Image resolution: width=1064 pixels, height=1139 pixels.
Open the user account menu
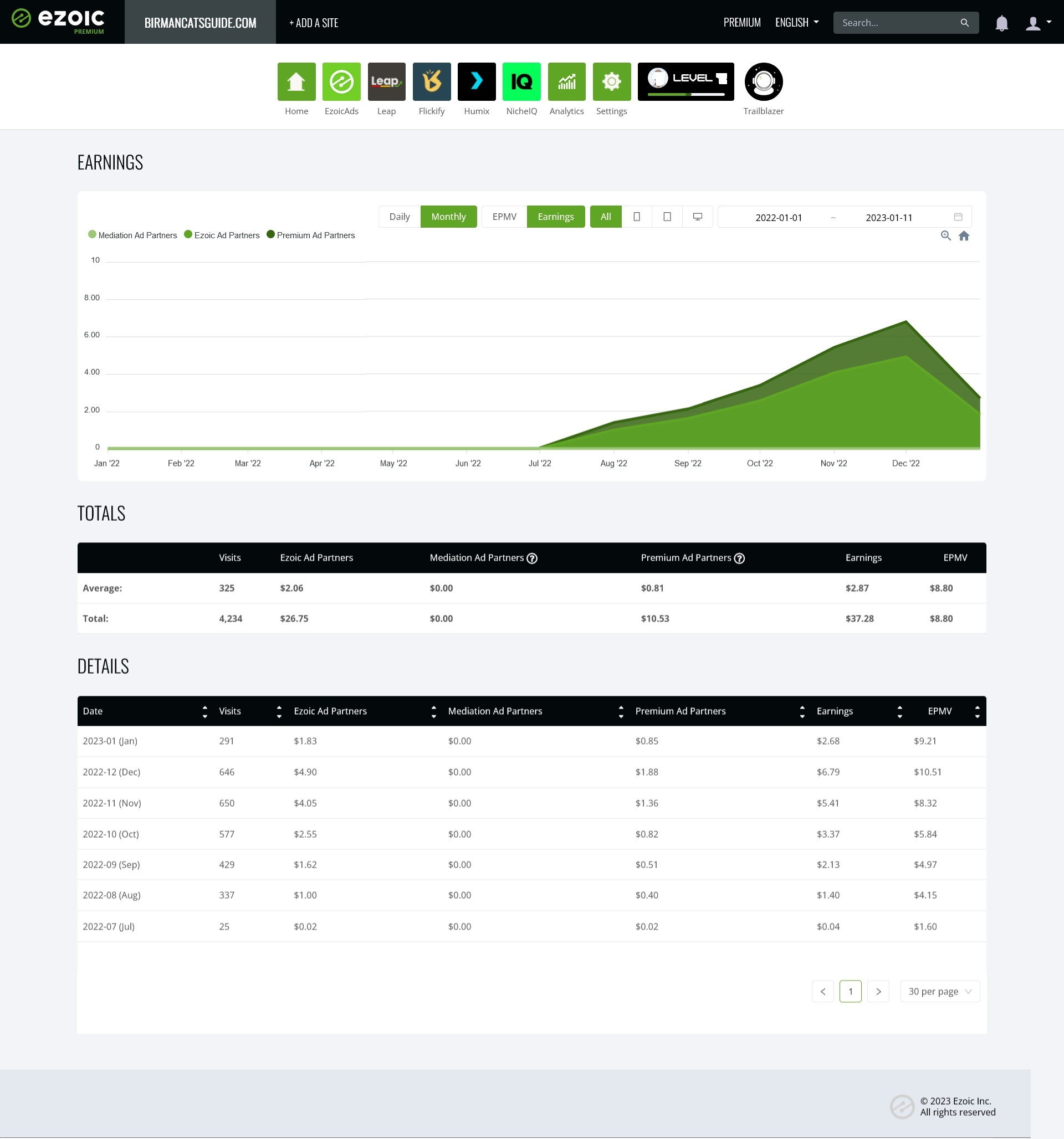1038,23
